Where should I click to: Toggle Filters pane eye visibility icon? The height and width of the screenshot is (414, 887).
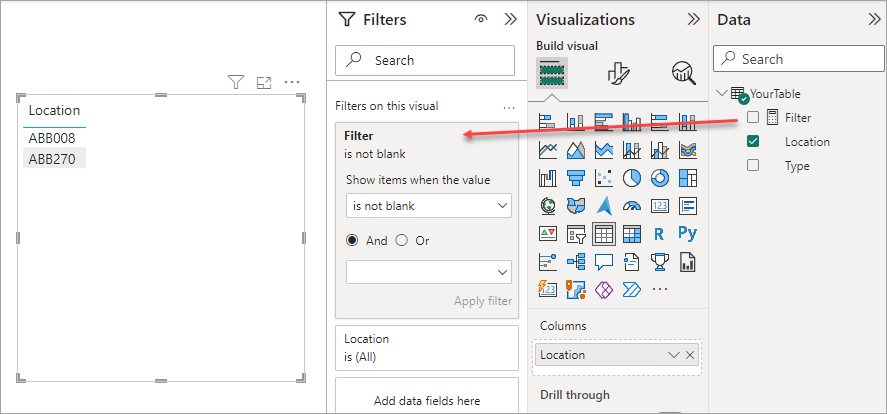click(x=481, y=19)
